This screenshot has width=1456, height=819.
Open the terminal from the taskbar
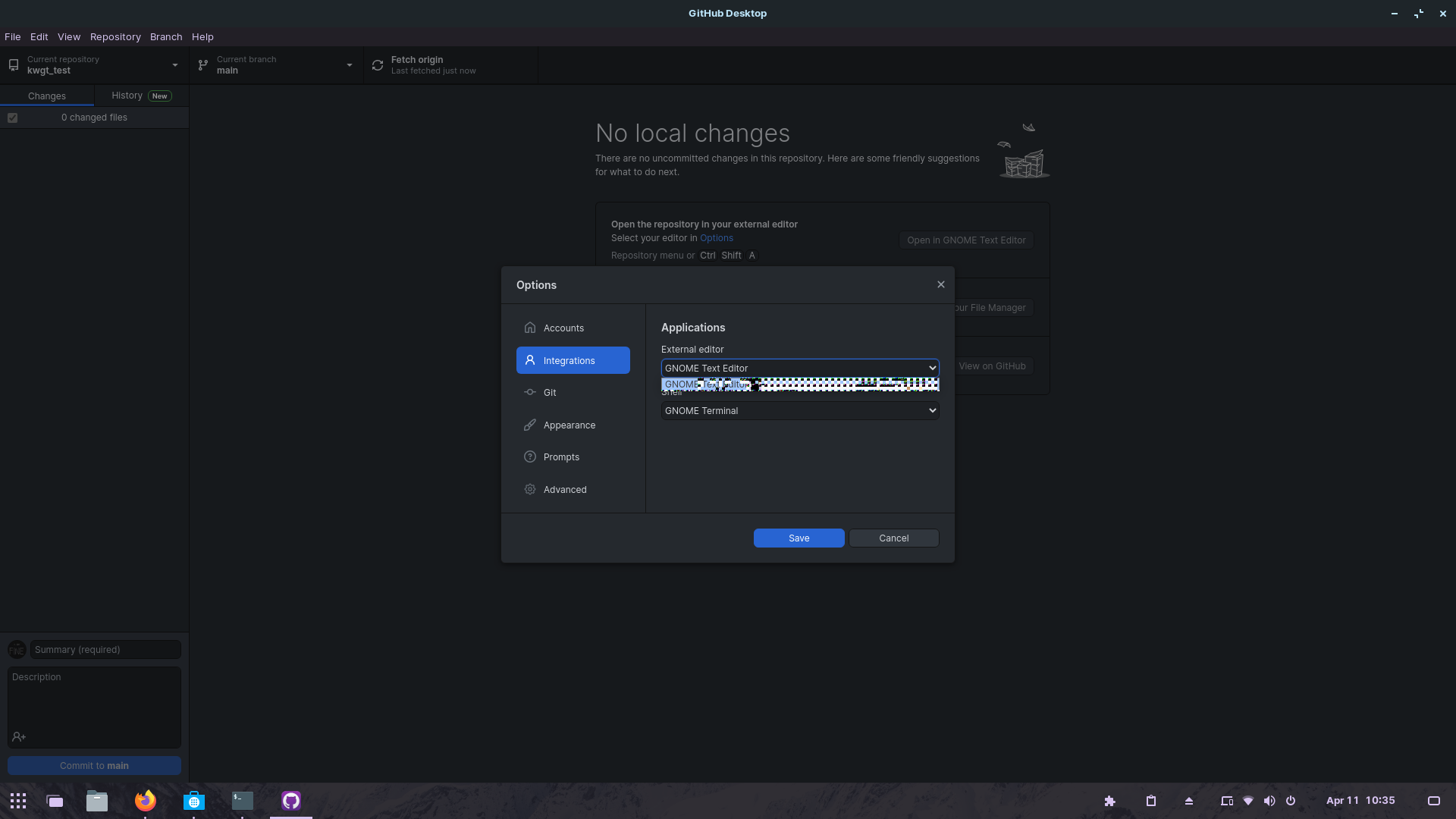242,801
